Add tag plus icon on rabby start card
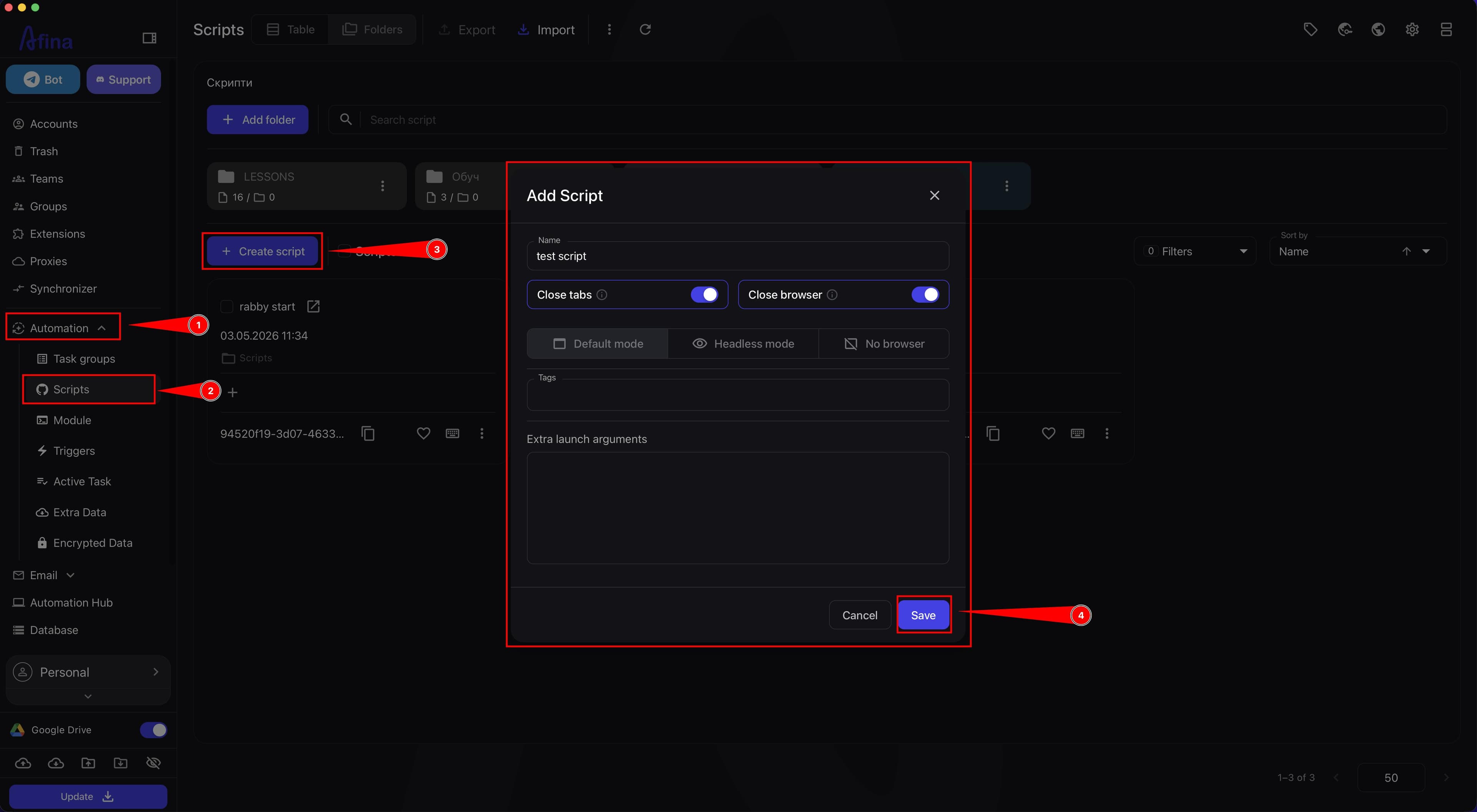 point(232,392)
